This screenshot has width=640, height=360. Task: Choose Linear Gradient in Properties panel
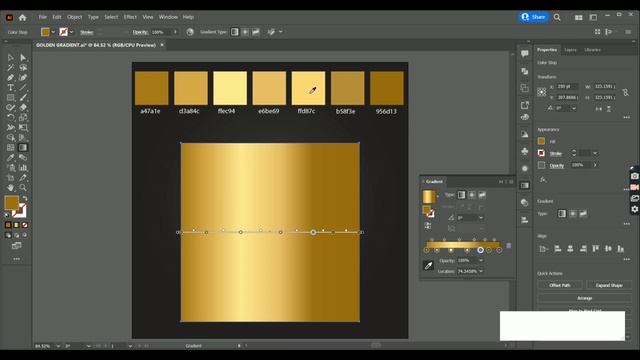(562, 213)
